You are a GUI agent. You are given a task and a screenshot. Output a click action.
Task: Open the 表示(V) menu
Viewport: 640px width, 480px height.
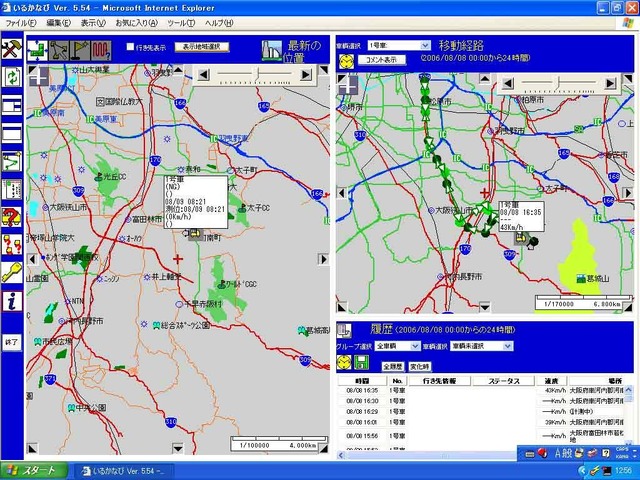93,23
